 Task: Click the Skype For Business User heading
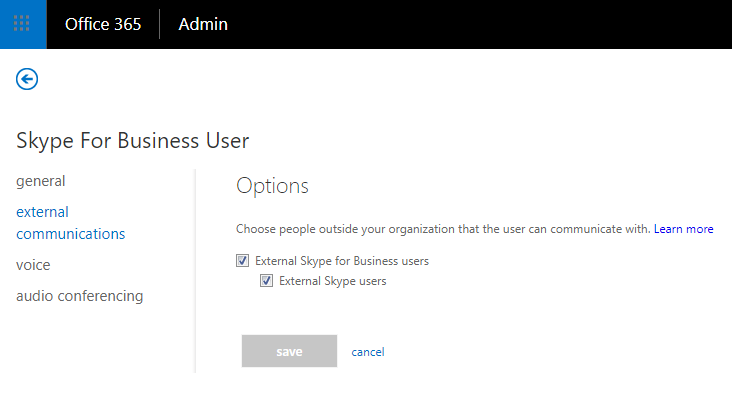coord(133,141)
